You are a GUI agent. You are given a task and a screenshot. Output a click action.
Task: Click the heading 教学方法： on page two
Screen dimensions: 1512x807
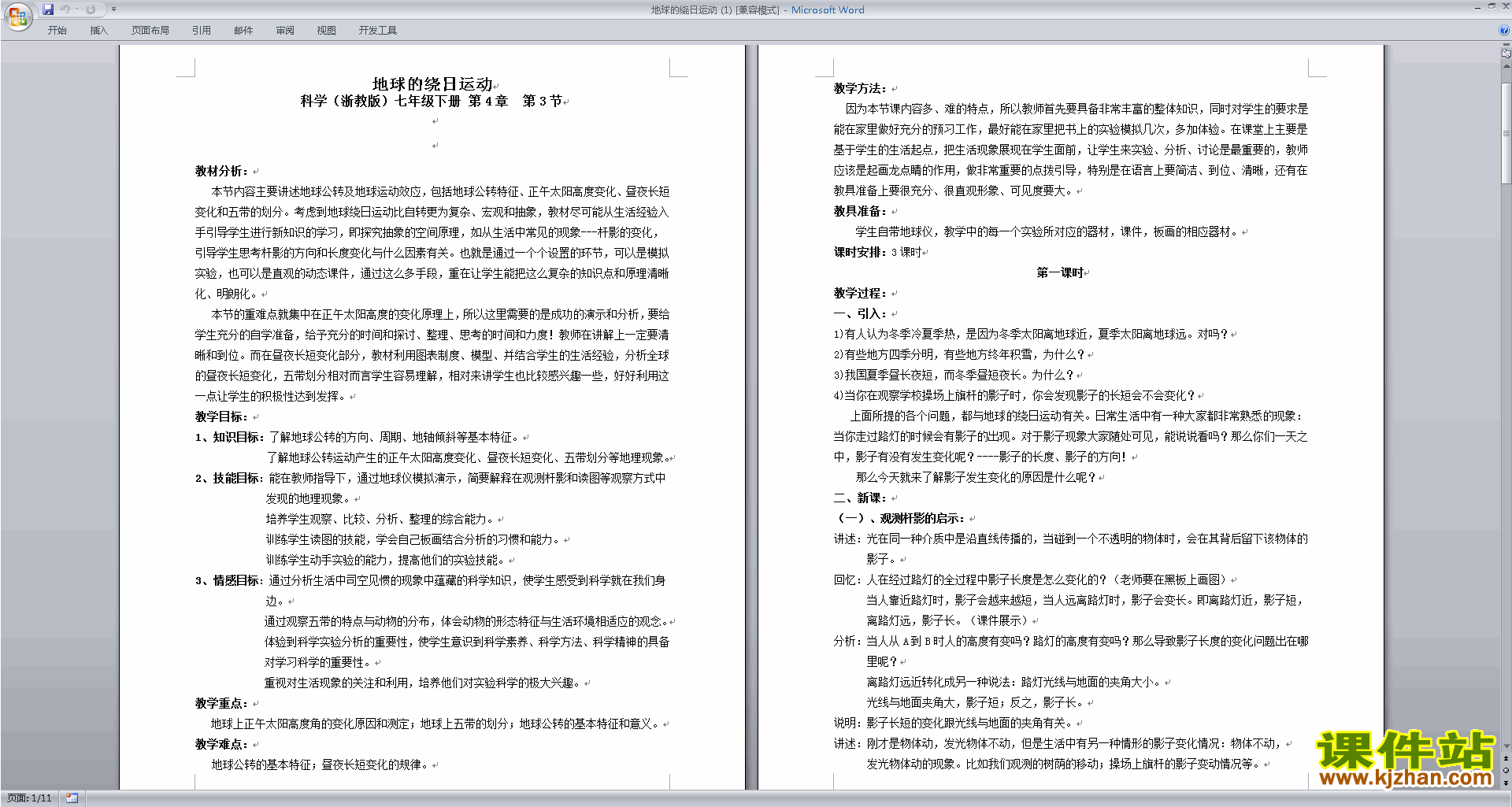click(860, 88)
